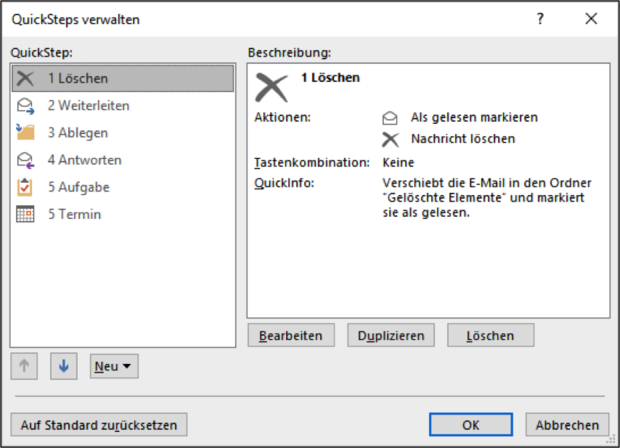Click open envelope icon beside Als gelesen markieren
Viewport: 620px width, 448px height.
pos(390,118)
